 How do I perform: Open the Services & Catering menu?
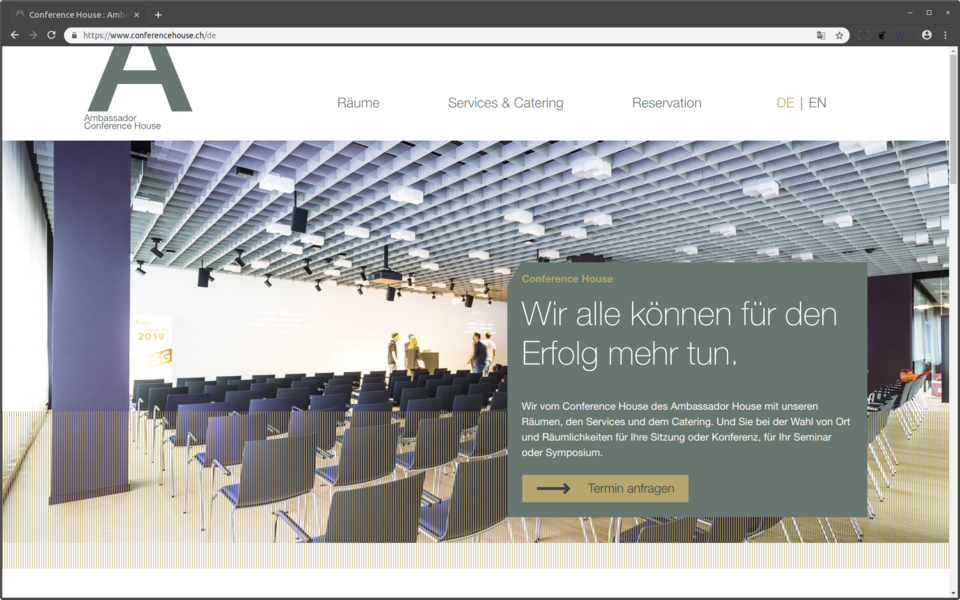506,103
